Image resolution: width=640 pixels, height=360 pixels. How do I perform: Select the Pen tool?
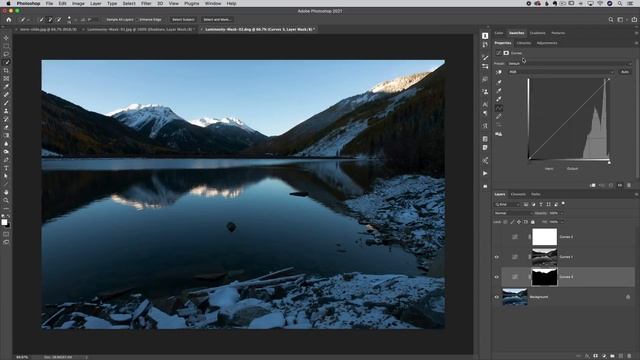6,160
